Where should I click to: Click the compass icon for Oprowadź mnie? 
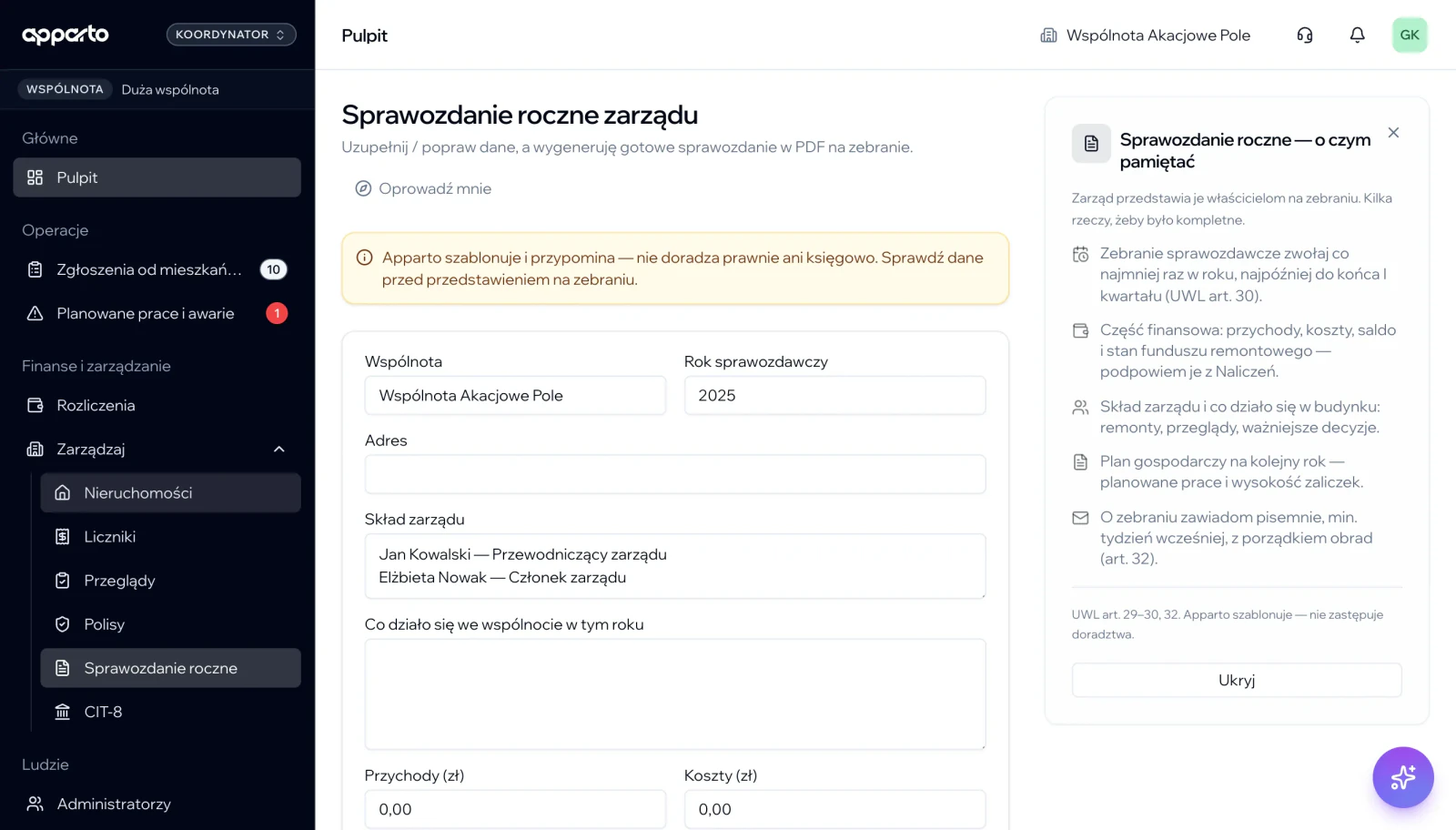pyautogui.click(x=363, y=188)
